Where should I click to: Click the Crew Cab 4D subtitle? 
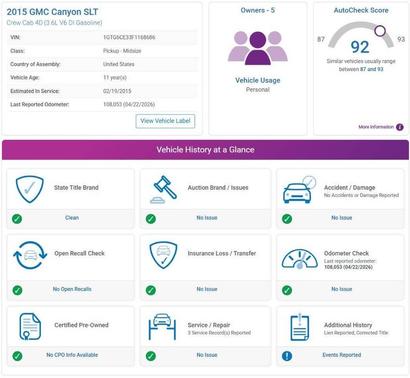pyautogui.click(x=54, y=23)
